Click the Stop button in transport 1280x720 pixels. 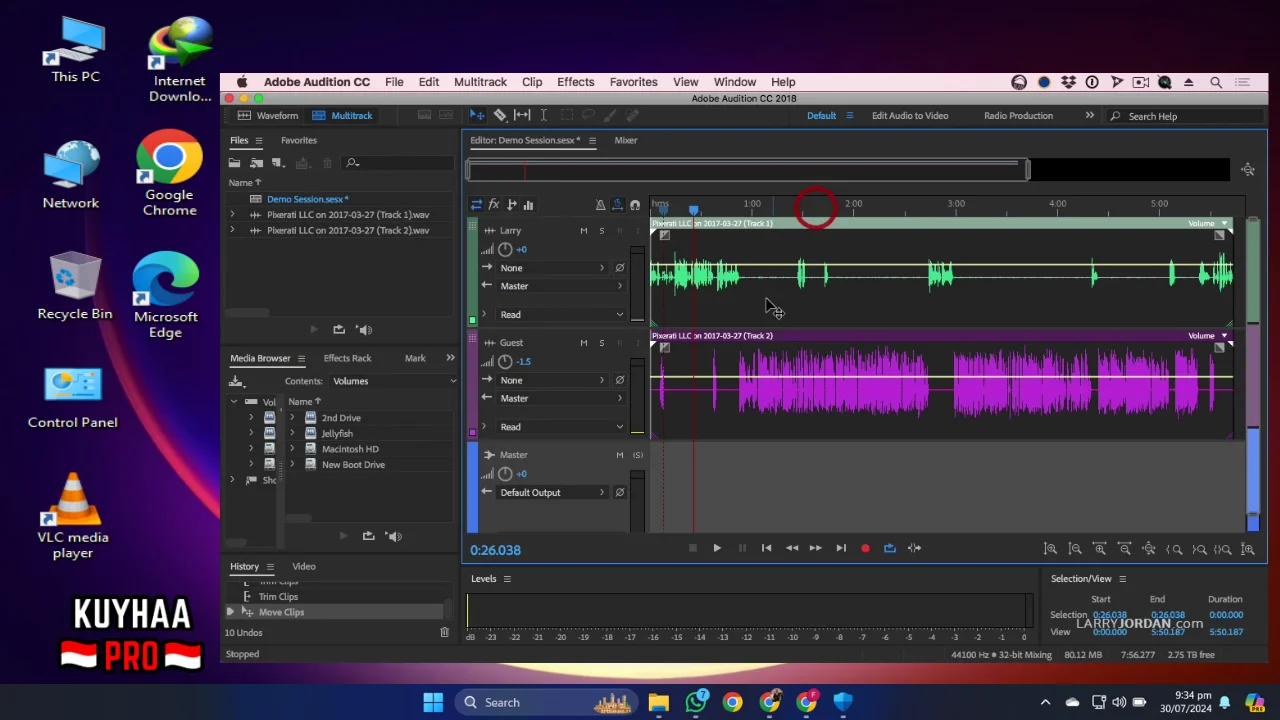[692, 548]
